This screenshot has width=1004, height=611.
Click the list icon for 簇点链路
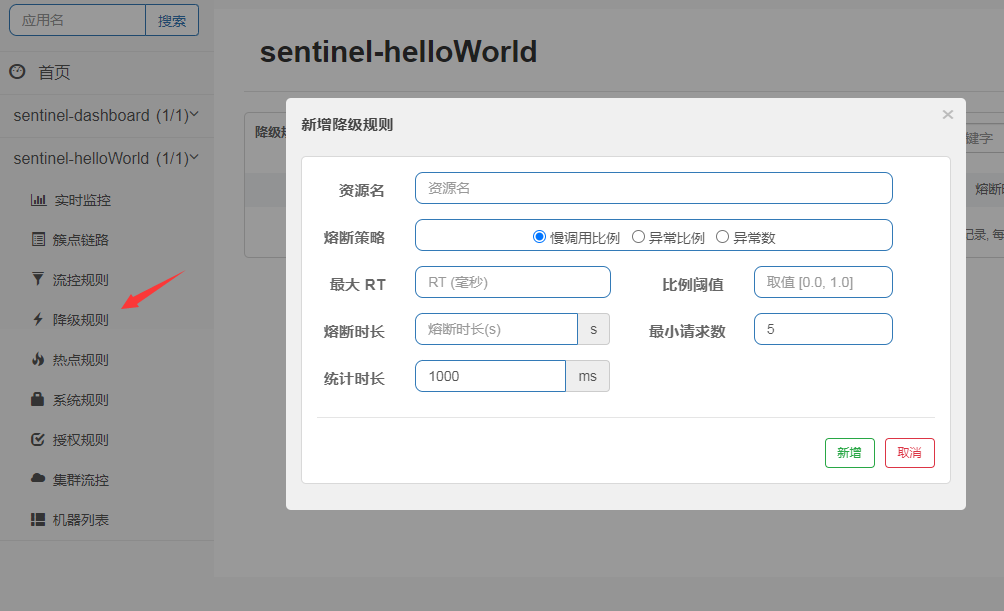[38, 240]
